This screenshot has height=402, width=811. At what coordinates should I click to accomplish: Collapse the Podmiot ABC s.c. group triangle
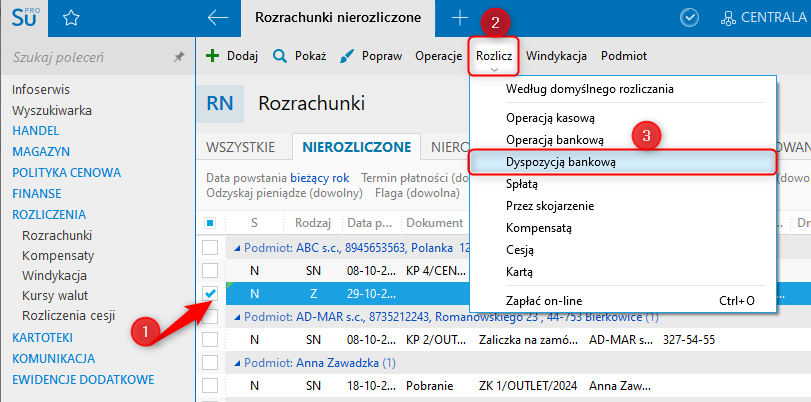(237, 248)
